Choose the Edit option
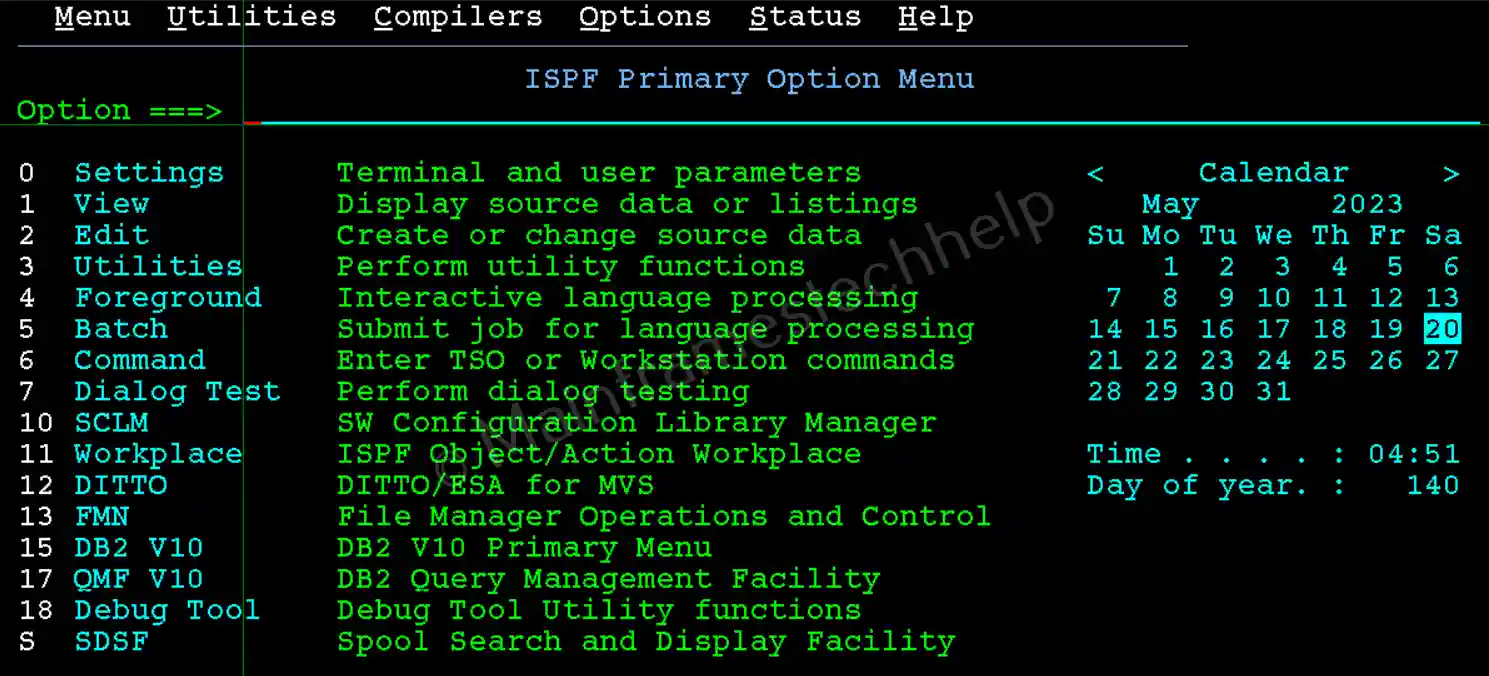Image resolution: width=1489 pixels, height=676 pixels. 111,236
